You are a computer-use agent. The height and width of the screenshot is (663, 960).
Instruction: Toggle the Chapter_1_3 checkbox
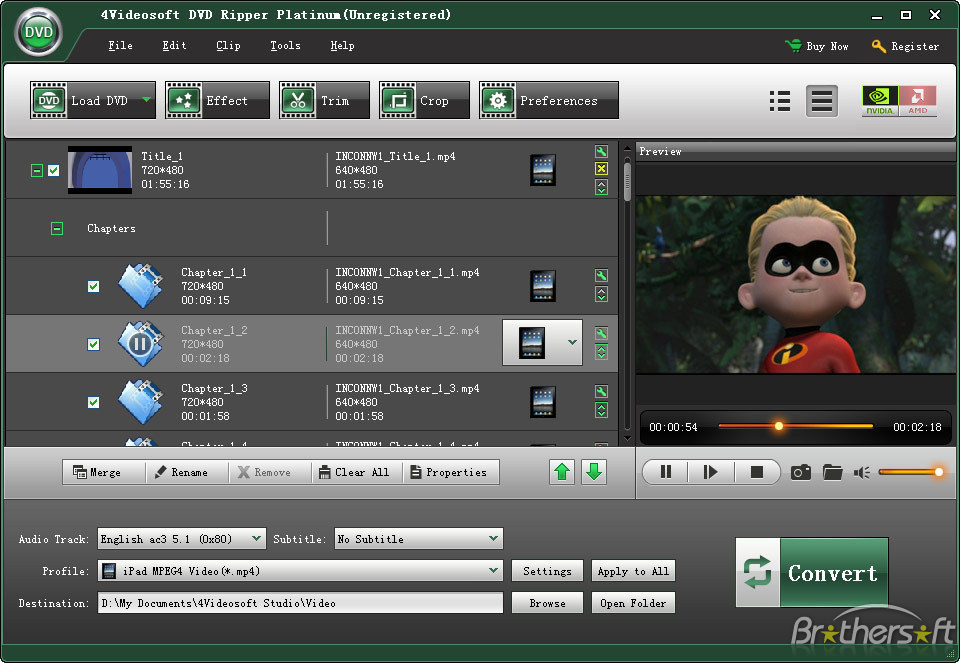point(93,402)
